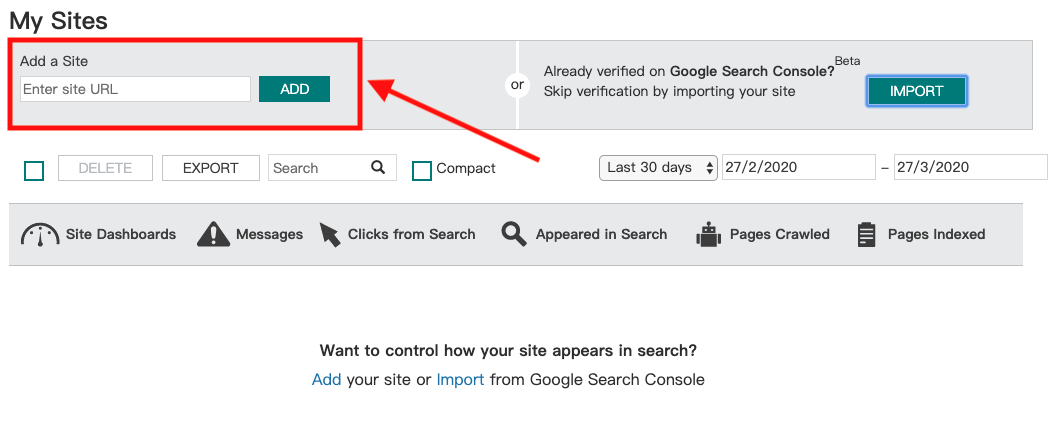Viewport: 1051px width, 441px height.
Task: Click the Pages Indexed document icon
Action: (867, 235)
